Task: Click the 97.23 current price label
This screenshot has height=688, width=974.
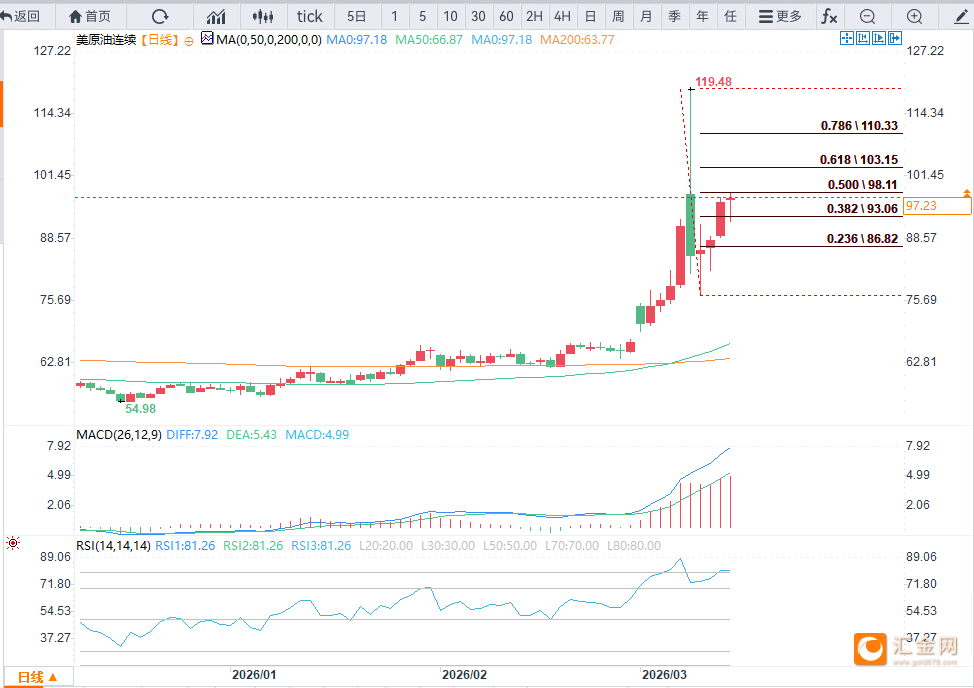Action: [937, 206]
